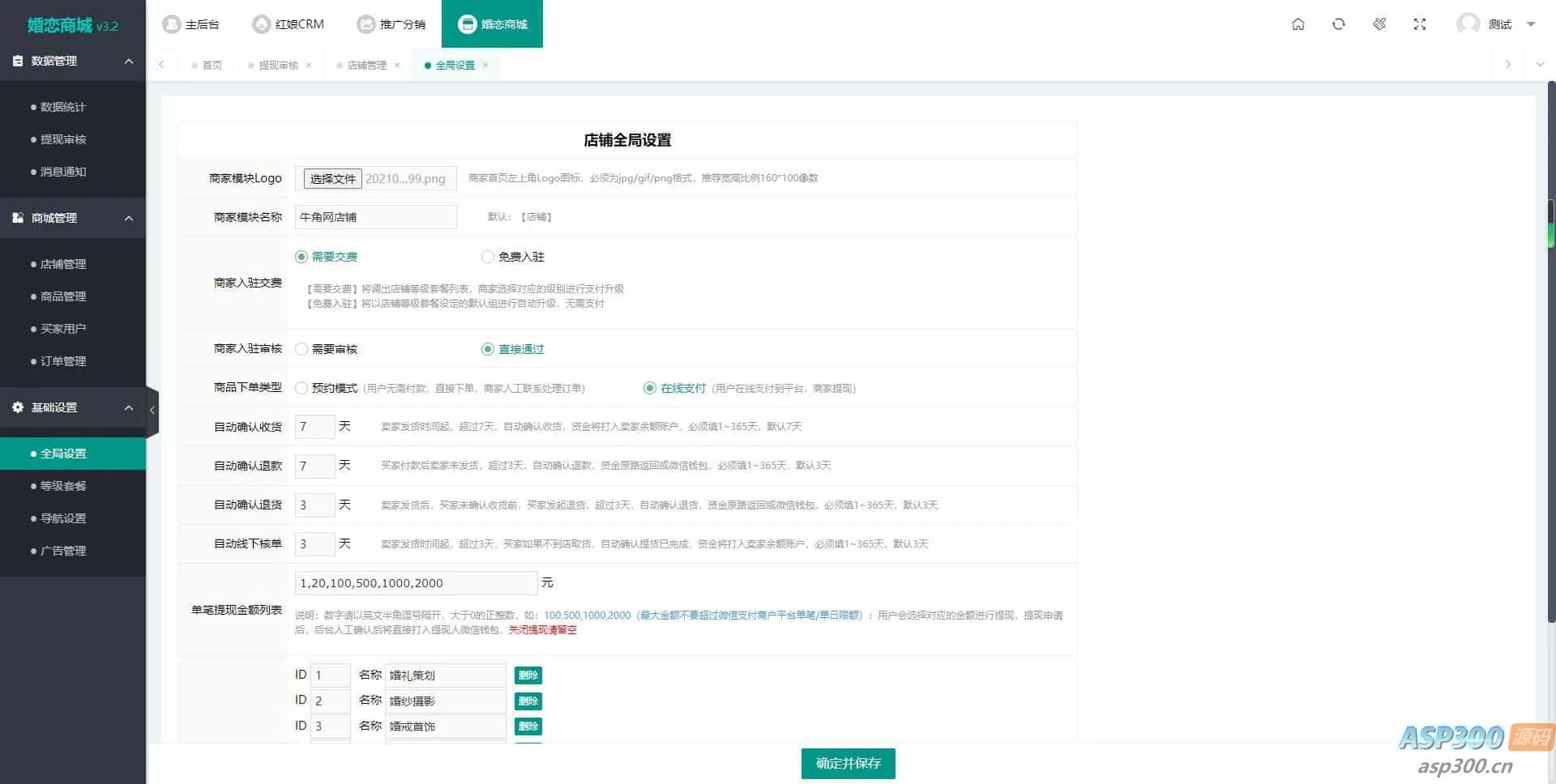Click the 关闭提现请留空 link
Screen dimensions: 1556x784
541,629
